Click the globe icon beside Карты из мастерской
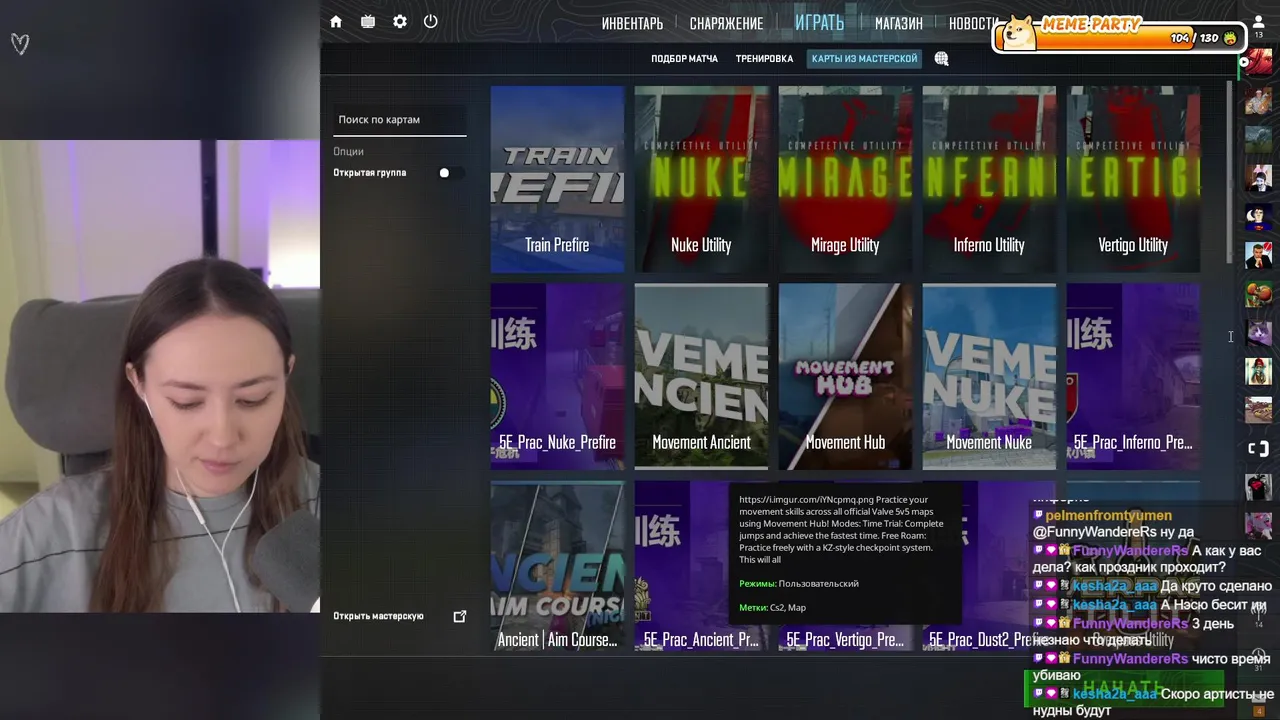 point(941,59)
